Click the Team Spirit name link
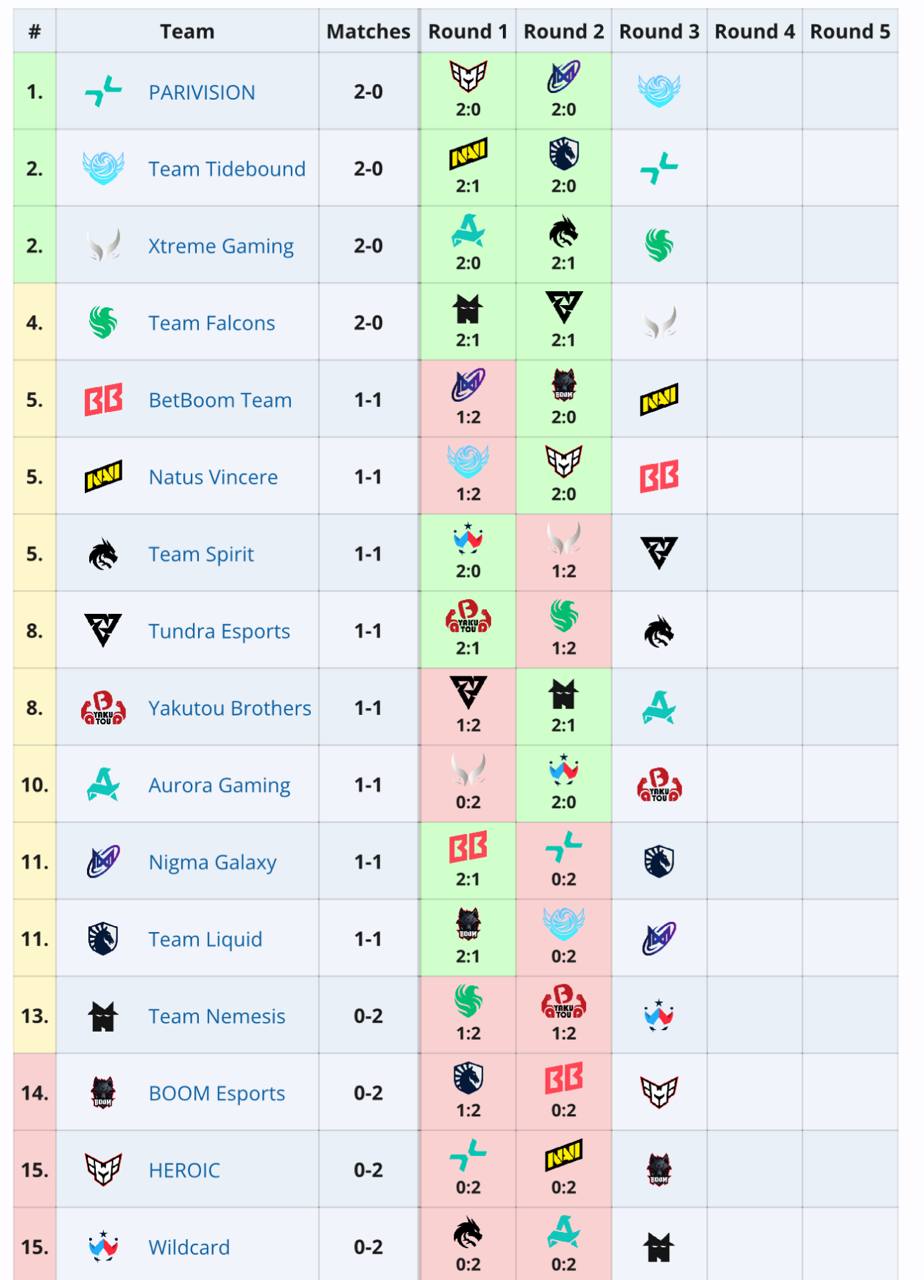The width and height of the screenshot is (924, 1280). [x=201, y=554]
